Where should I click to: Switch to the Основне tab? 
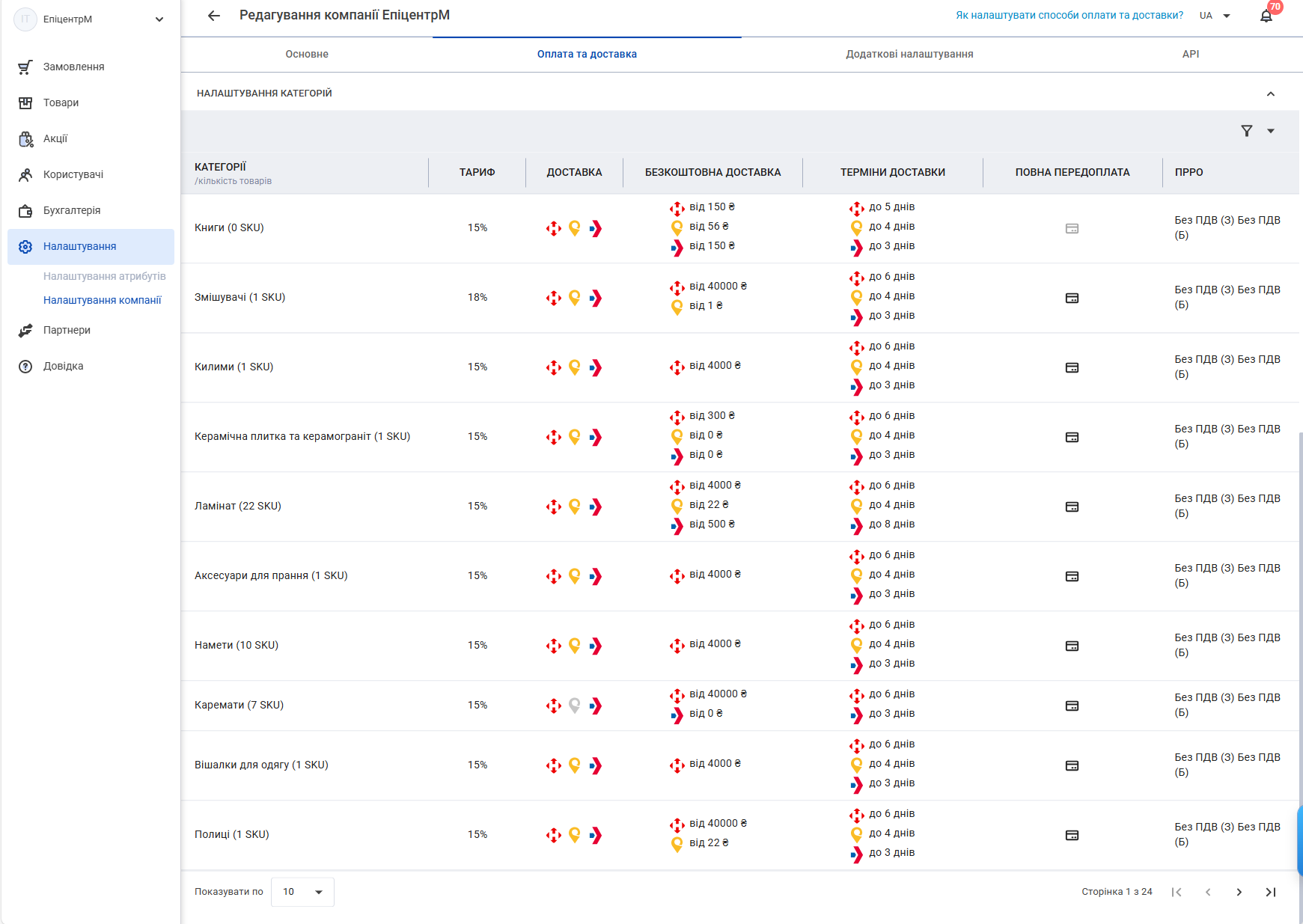click(307, 54)
